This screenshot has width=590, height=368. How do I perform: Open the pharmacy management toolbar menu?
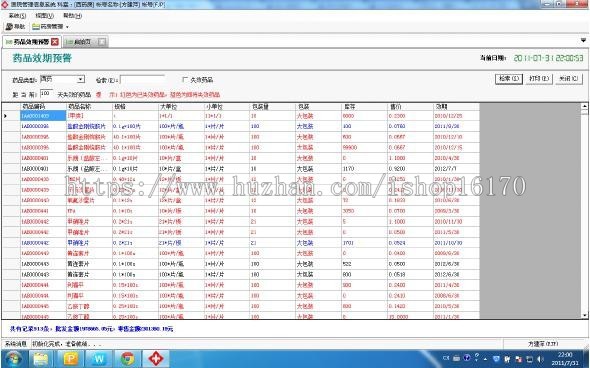51,27
